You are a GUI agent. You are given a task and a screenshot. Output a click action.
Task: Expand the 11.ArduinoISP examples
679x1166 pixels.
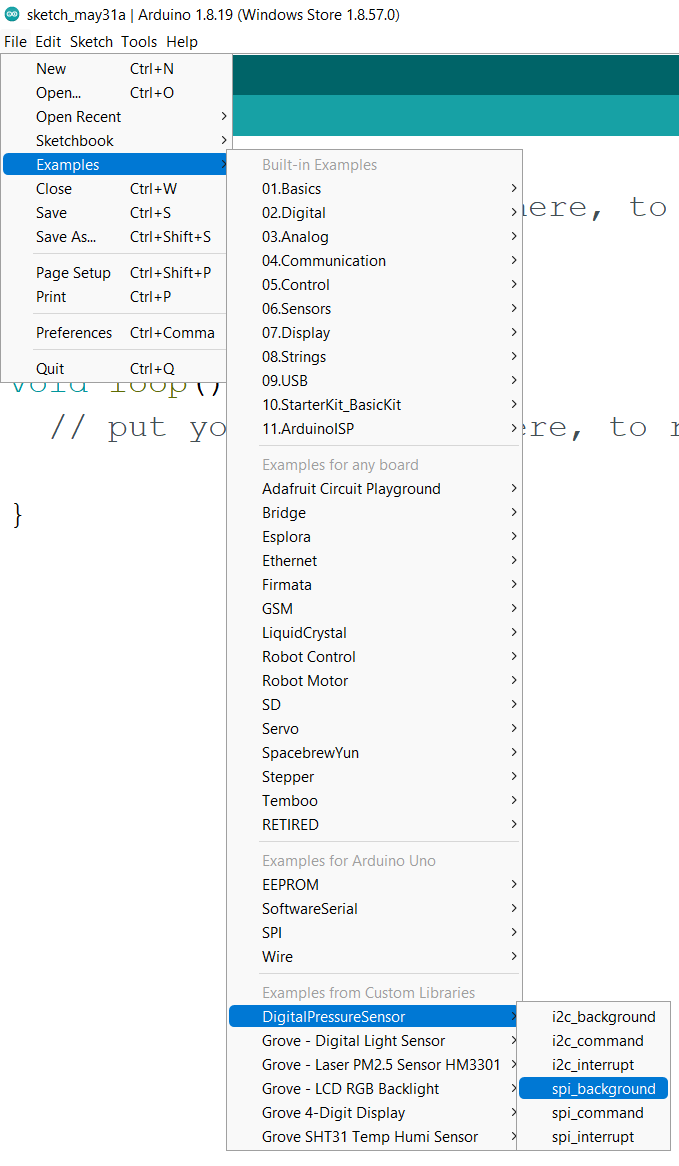(x=374, y=428)
